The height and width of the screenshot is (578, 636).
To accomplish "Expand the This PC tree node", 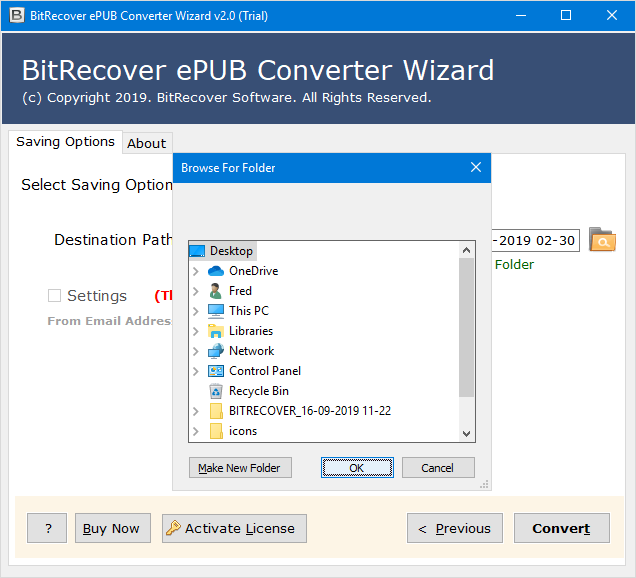I will point(196,311).
